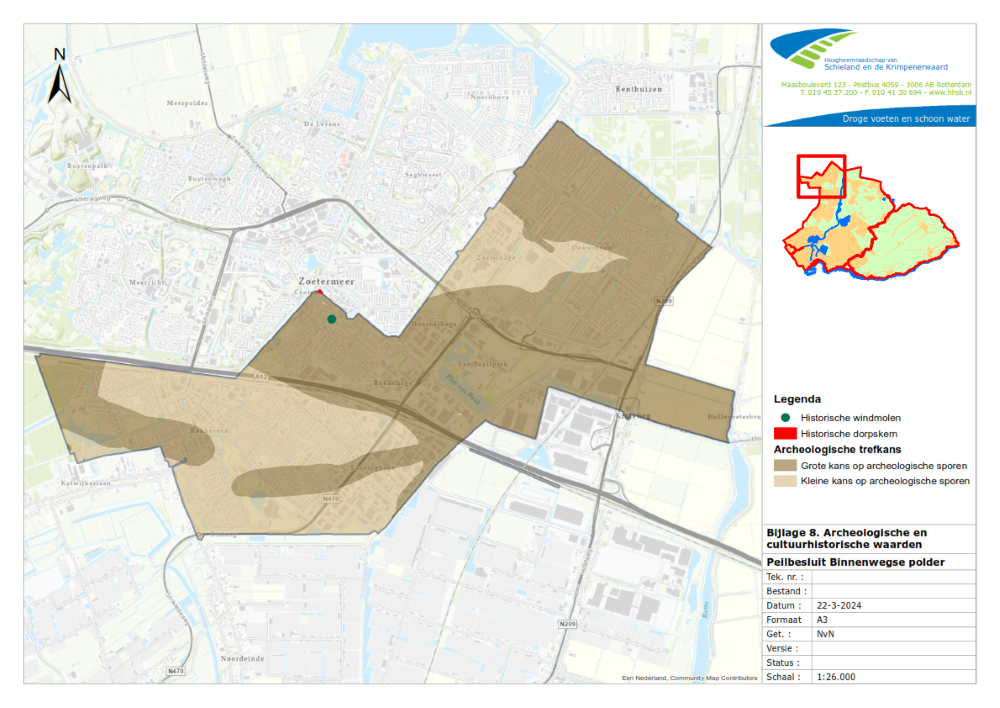Click the N470 road label at bottom left

[x=176, y=670]
